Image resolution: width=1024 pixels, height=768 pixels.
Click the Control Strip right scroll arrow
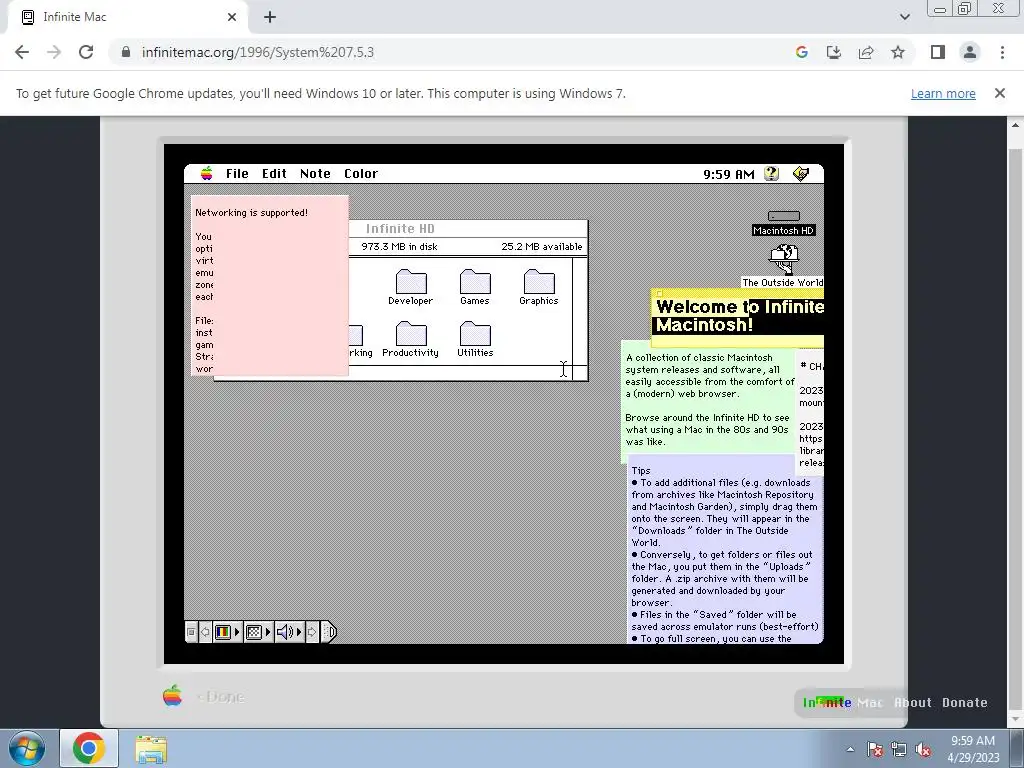pos(312,632)
